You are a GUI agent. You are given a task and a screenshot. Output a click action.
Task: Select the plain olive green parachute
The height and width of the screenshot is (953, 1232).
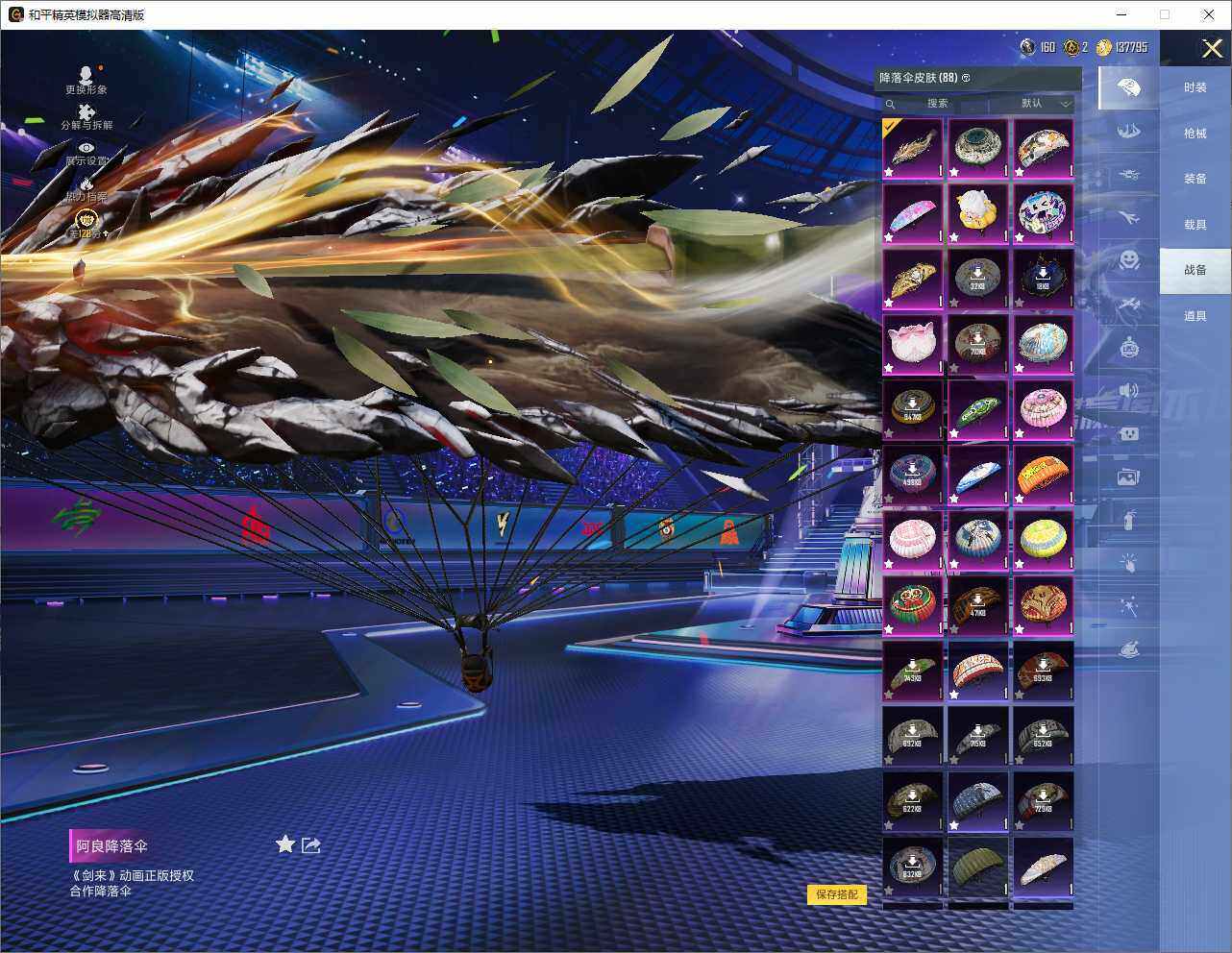[977, 867]
